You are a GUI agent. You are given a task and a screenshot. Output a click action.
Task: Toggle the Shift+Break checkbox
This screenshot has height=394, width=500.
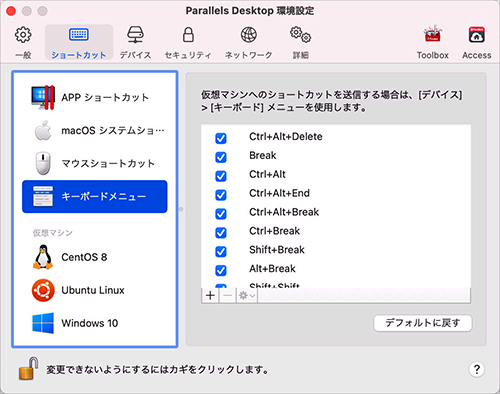click(x=221, y=251)
